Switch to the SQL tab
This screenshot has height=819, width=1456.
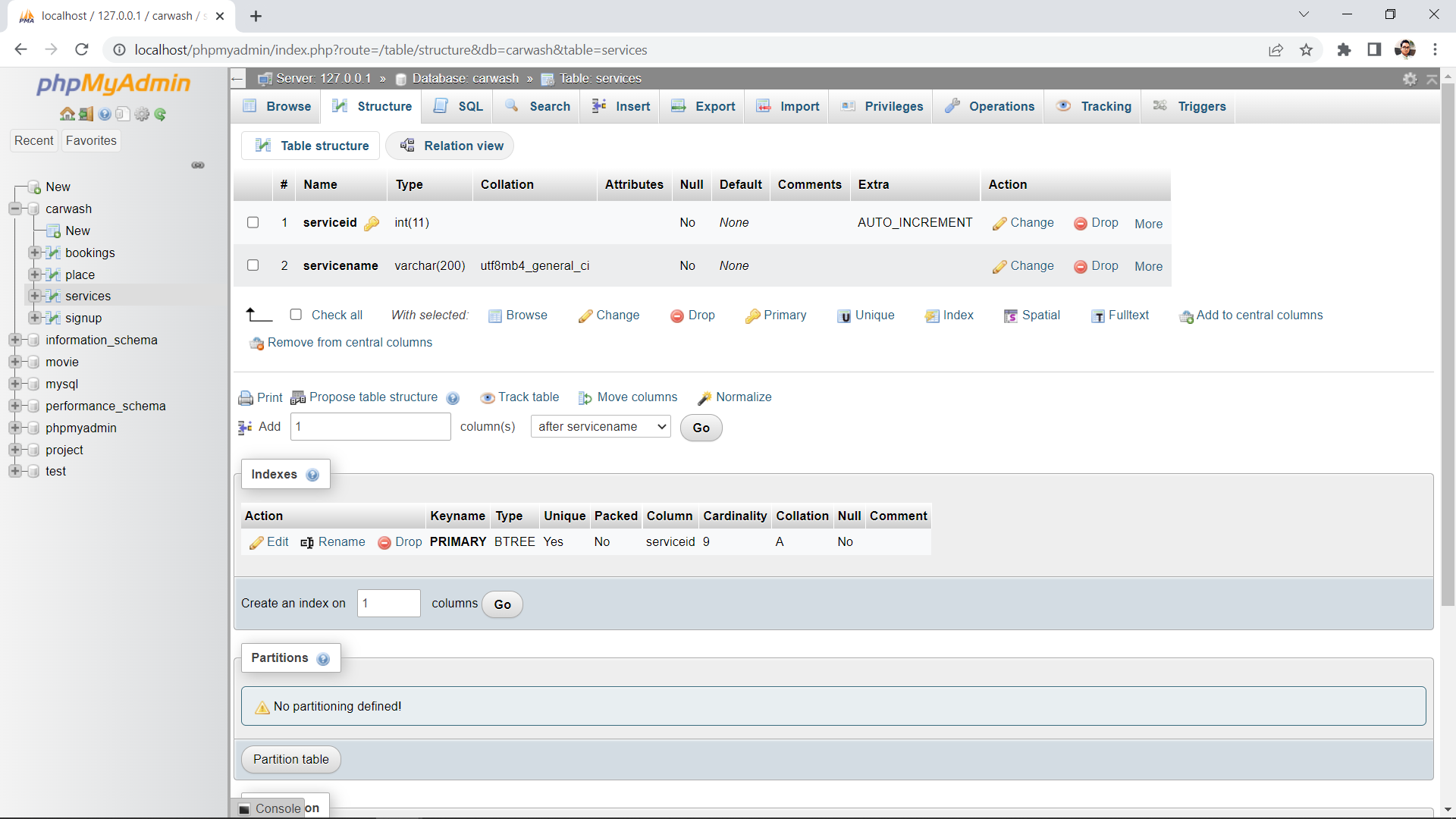[460, 106]
